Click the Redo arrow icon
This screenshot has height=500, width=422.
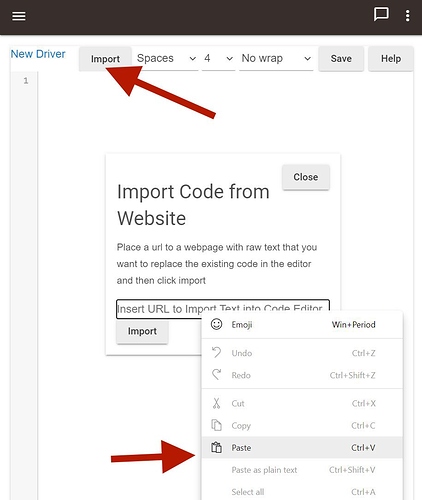[216, 375]
